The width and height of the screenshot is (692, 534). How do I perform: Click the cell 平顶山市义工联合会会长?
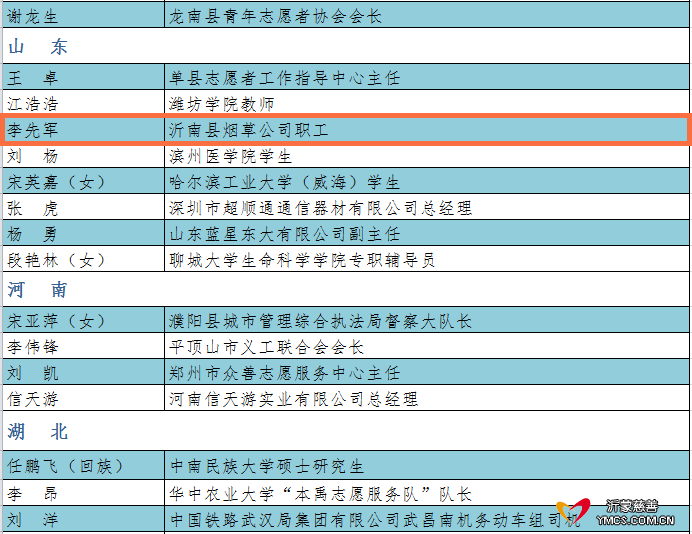pos(427,347)
